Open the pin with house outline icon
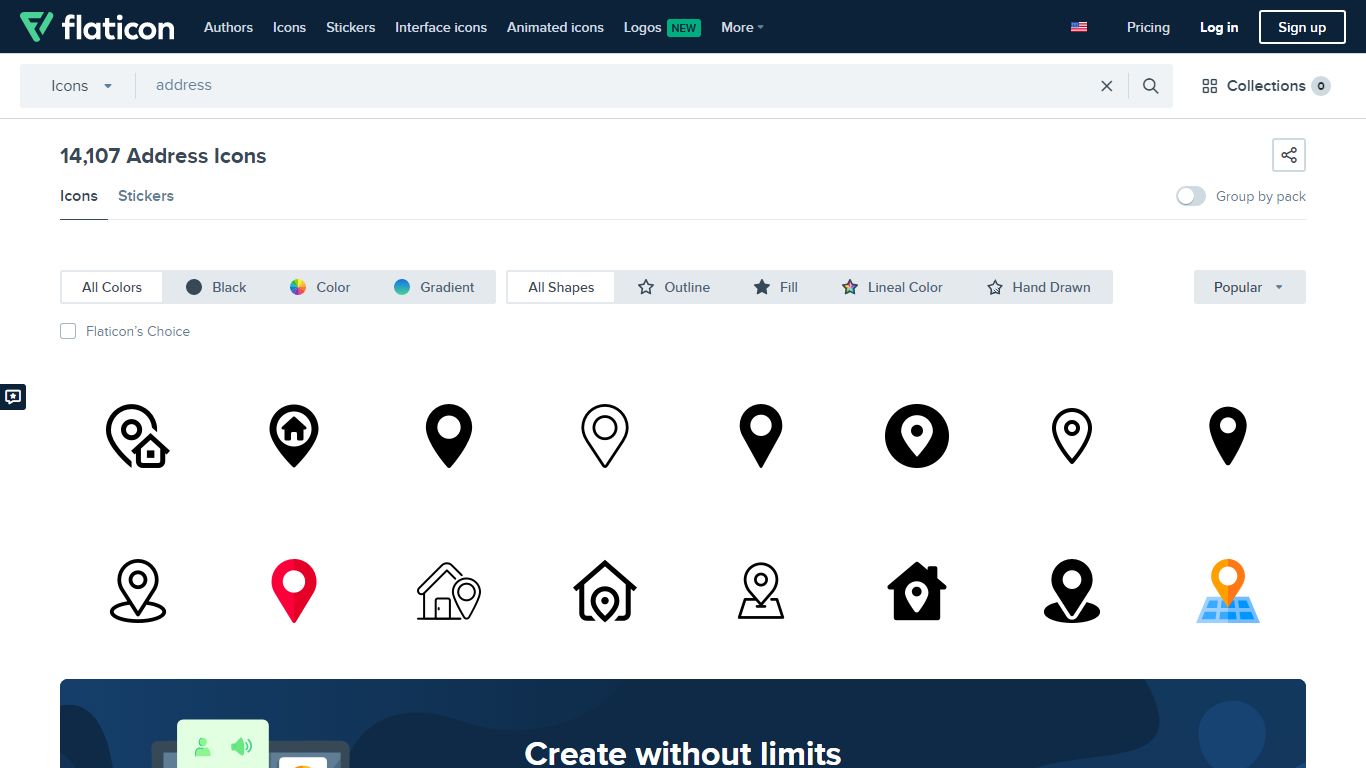 [138, 436]
